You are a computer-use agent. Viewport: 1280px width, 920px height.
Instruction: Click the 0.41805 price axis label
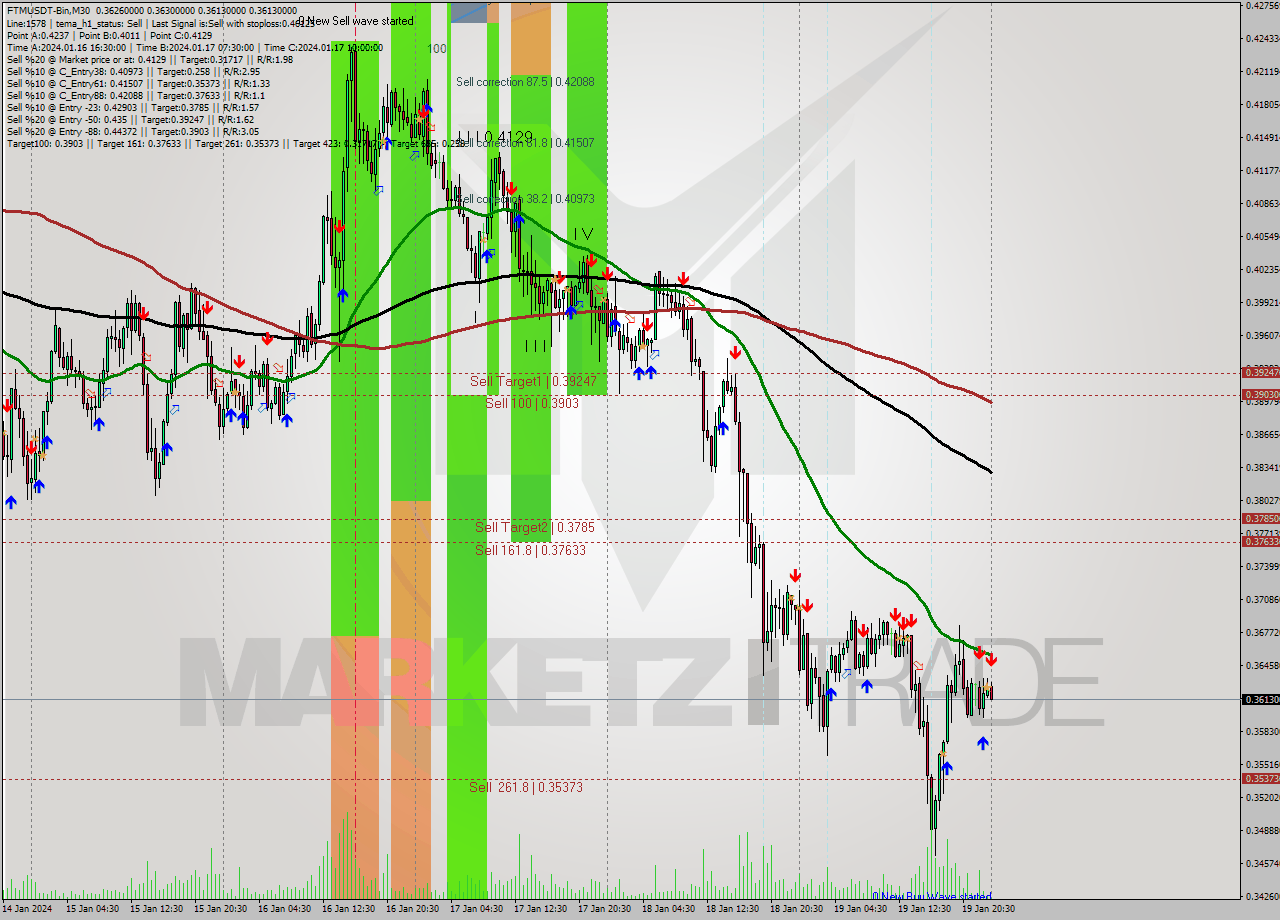[1262, 104]
